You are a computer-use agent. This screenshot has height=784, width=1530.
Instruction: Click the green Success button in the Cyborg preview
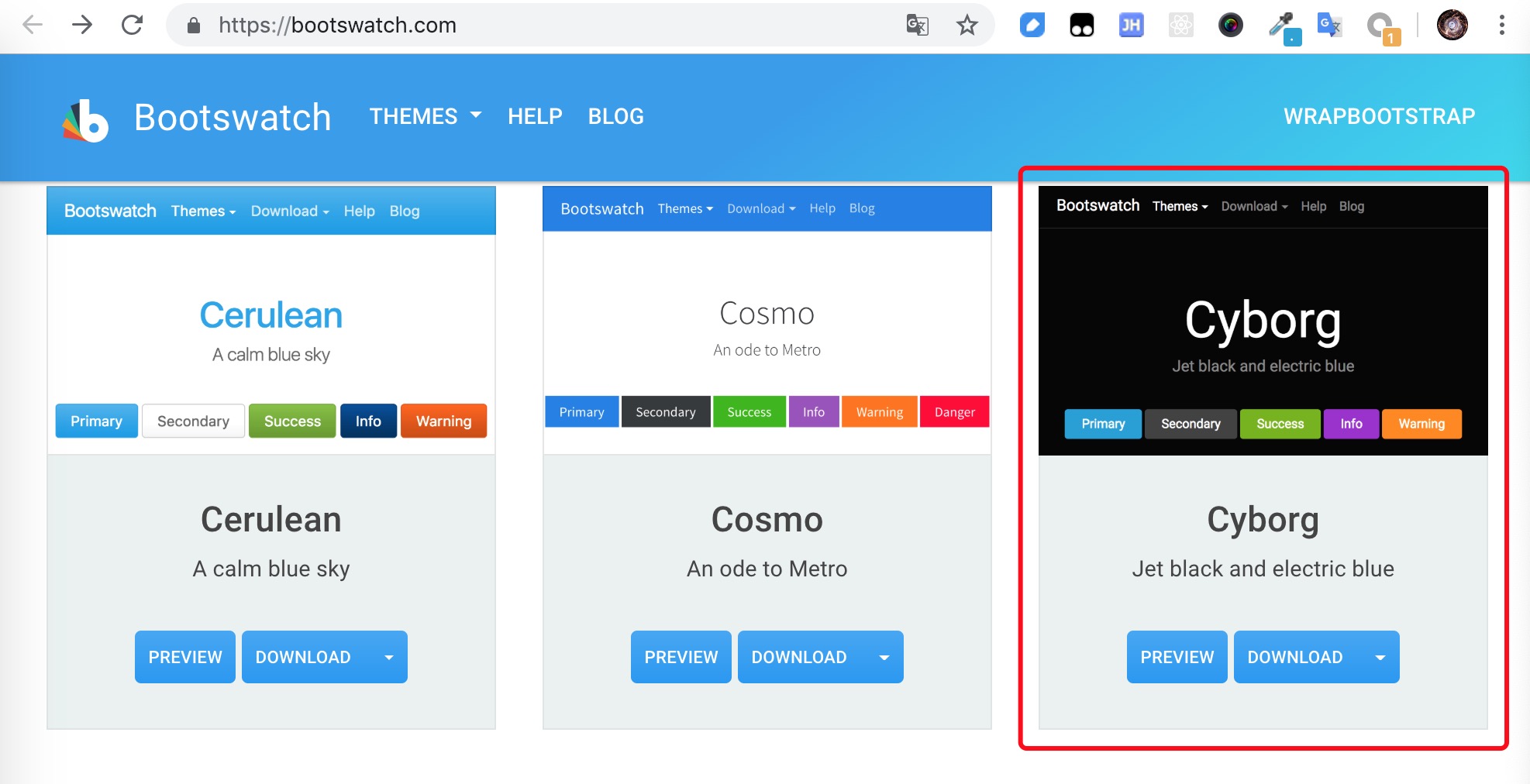[1280, 424]
